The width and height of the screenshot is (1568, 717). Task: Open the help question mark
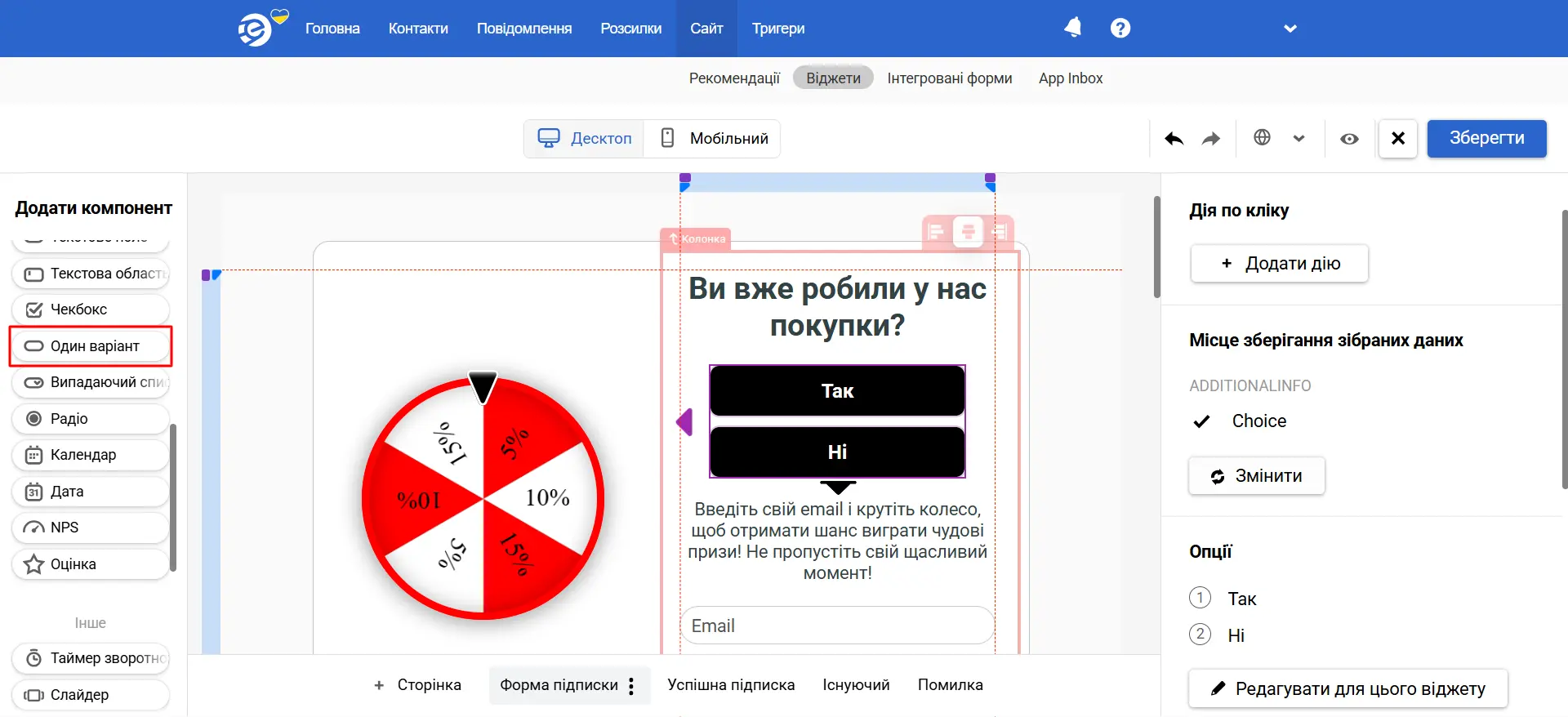[1120, 28]
